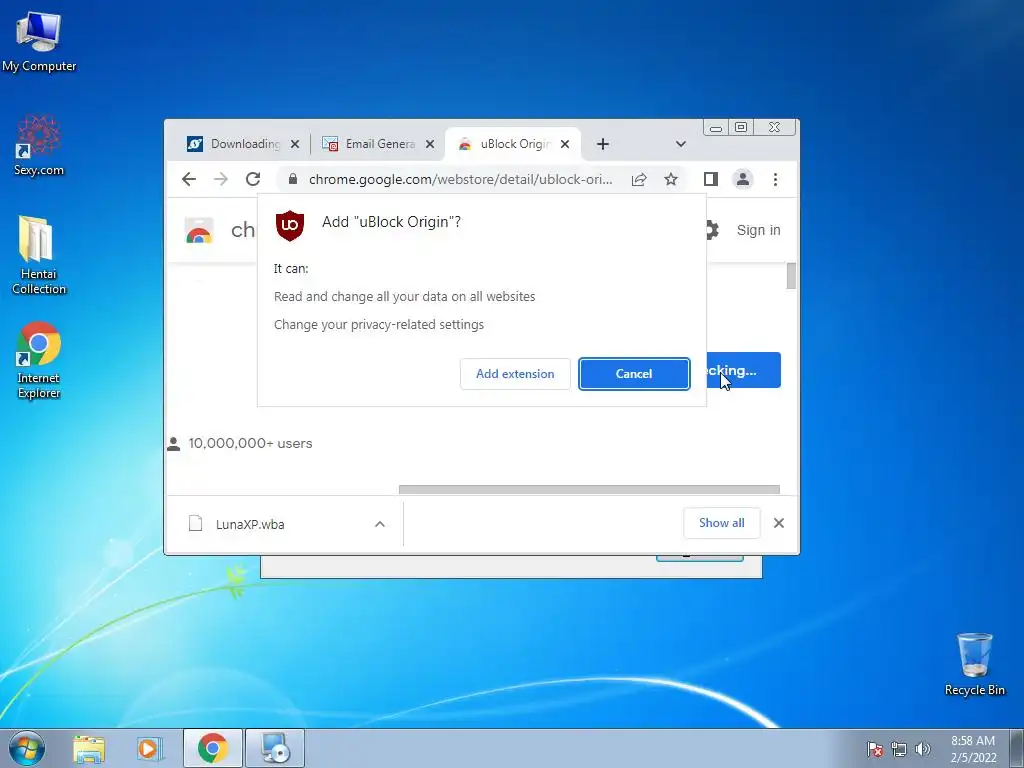
Task: Click the horizontal scrollbar on page
Action: pos(589,489)
